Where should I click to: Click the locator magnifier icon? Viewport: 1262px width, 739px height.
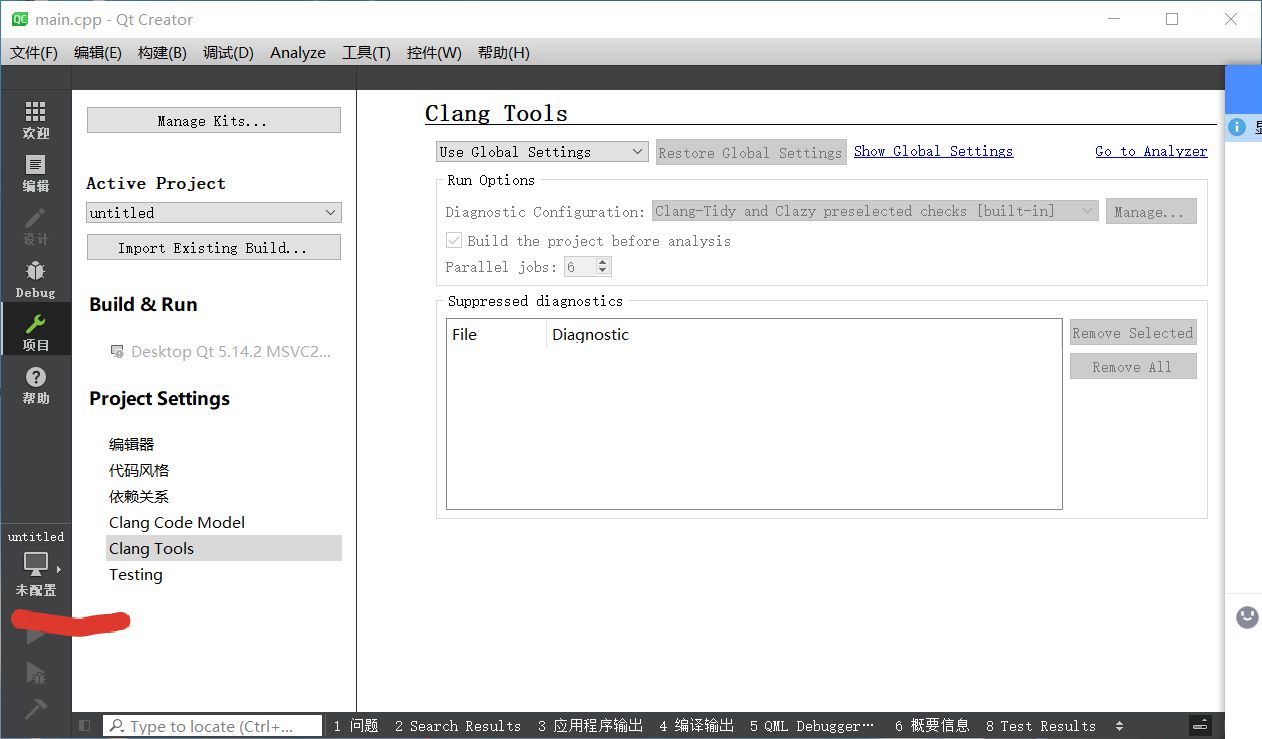coord(117,726)
